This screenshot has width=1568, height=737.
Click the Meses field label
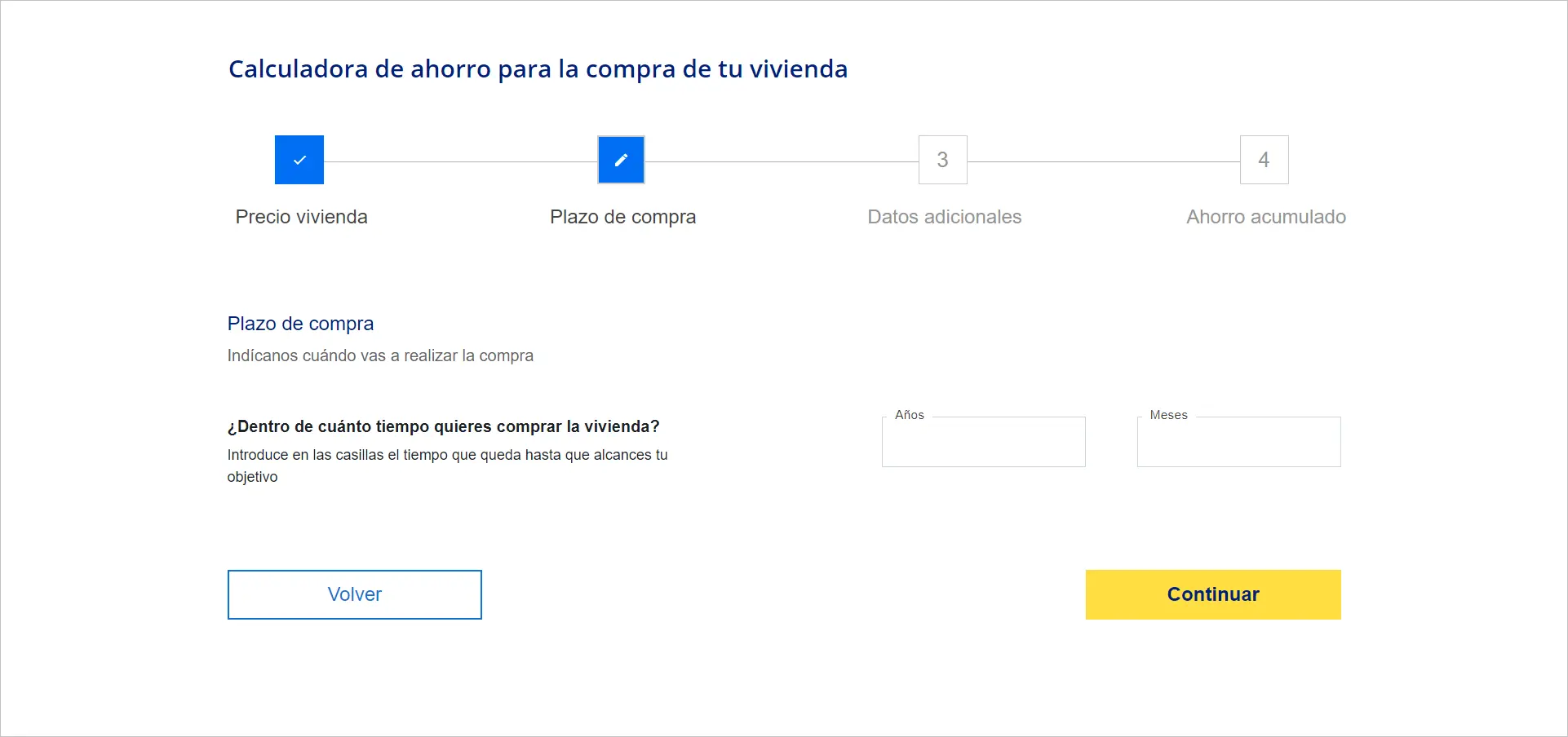(1168, 415)
